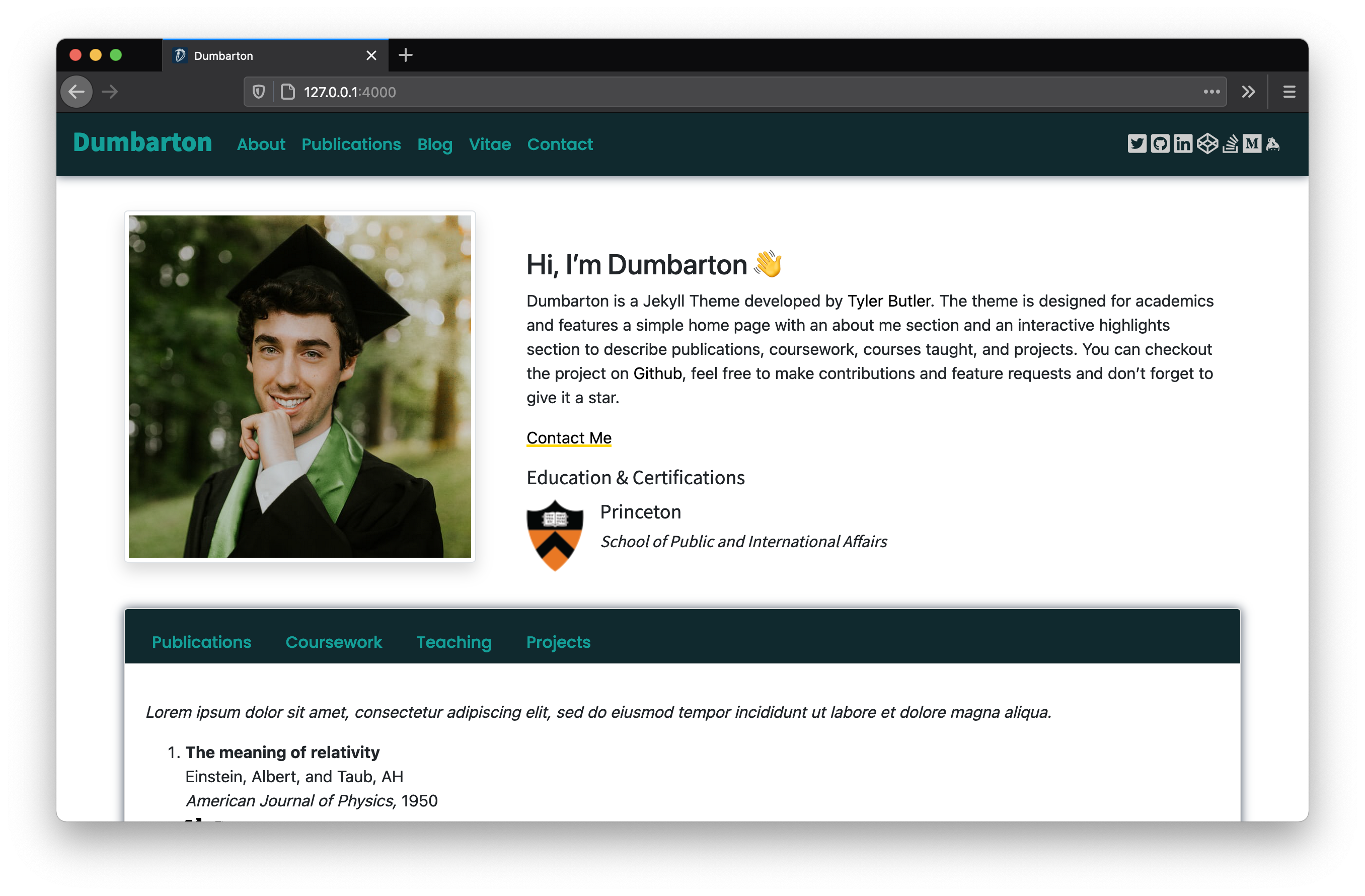Viewport: 1365px width, 896px height.
Task: Click the Contact Me link
Action: pos(569,437)
